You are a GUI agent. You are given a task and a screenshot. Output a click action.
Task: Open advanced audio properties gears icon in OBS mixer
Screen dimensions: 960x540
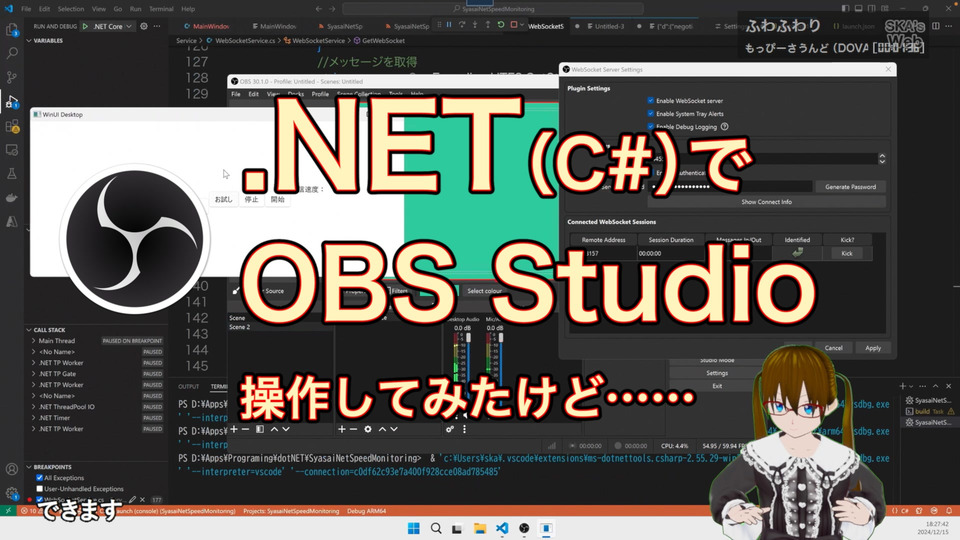point(450,429)
